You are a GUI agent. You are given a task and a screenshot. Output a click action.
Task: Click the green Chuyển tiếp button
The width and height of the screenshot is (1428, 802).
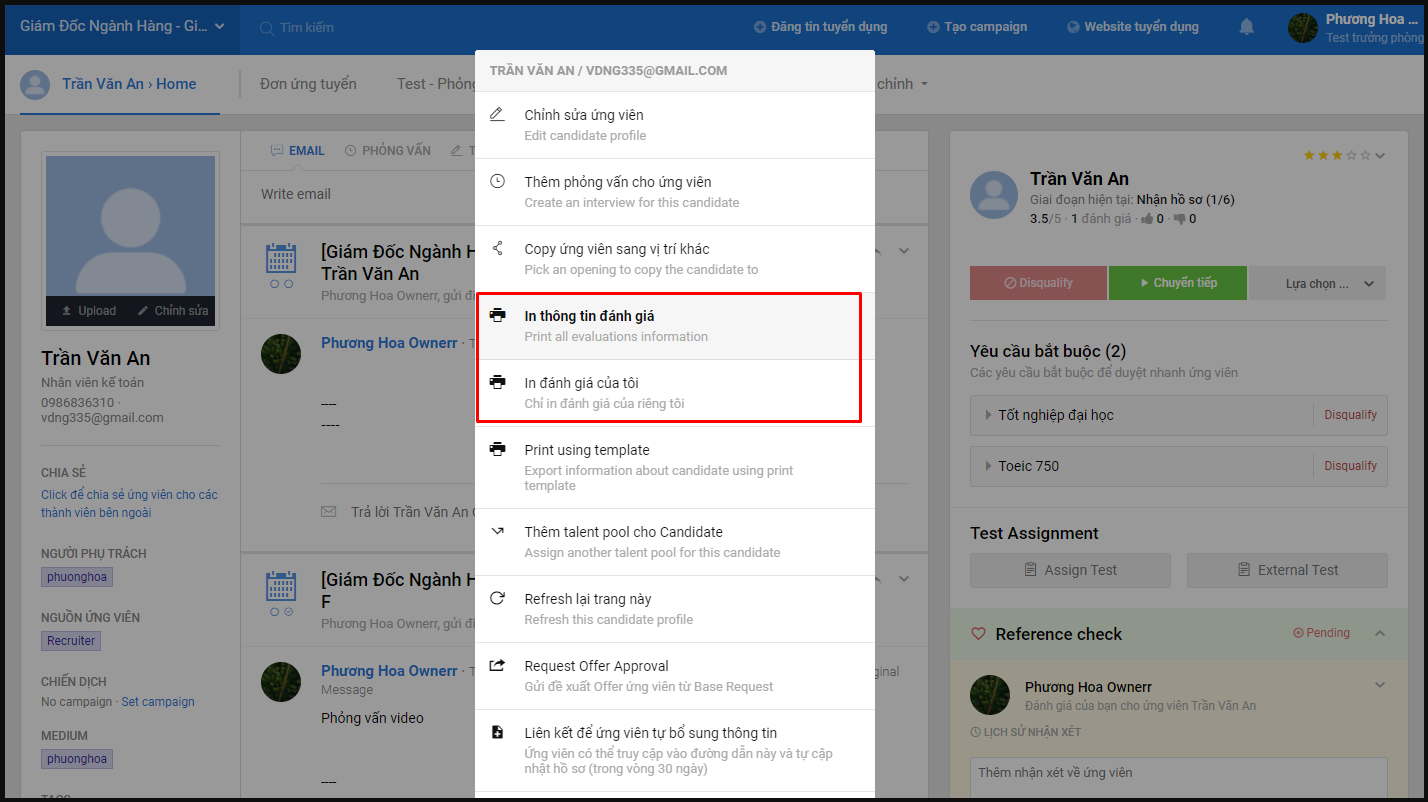pos(1178,283)
